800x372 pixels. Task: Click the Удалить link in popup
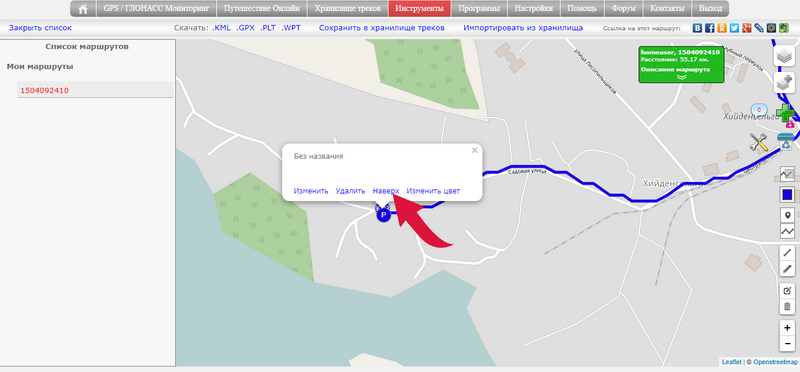pos(351,191)
